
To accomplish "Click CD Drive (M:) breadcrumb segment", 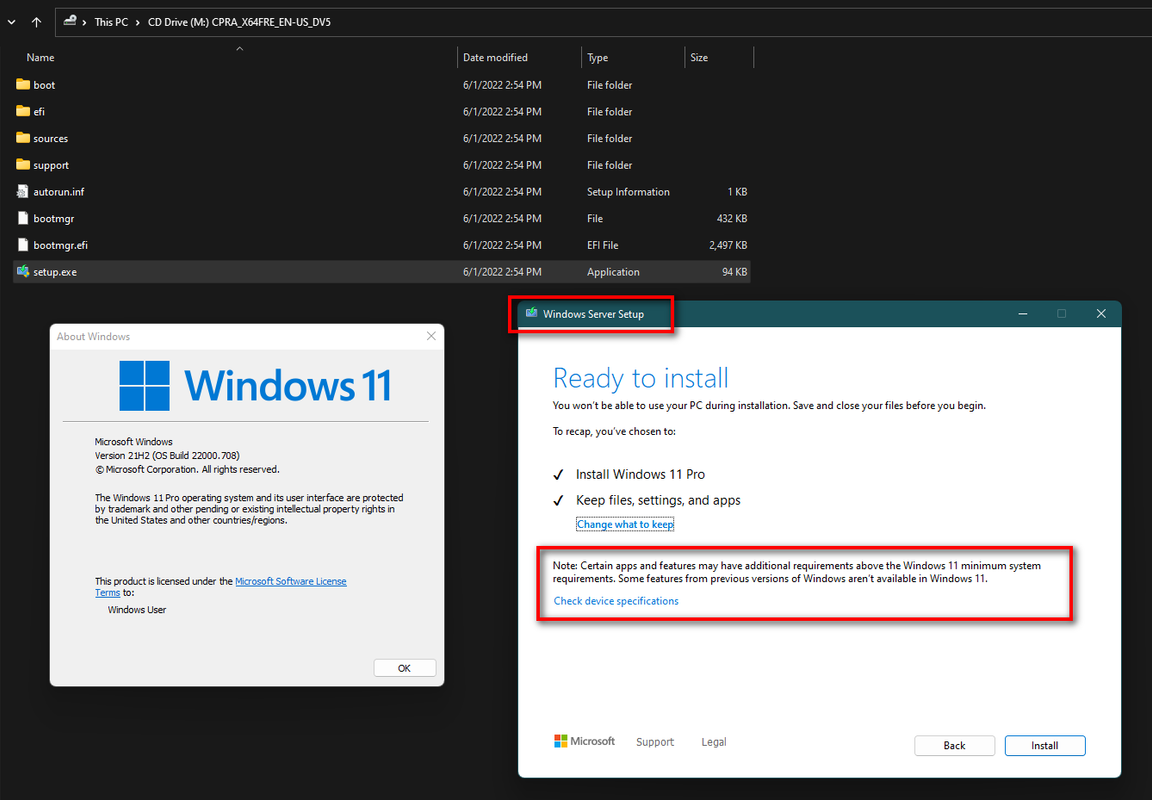I will (240, 22).
